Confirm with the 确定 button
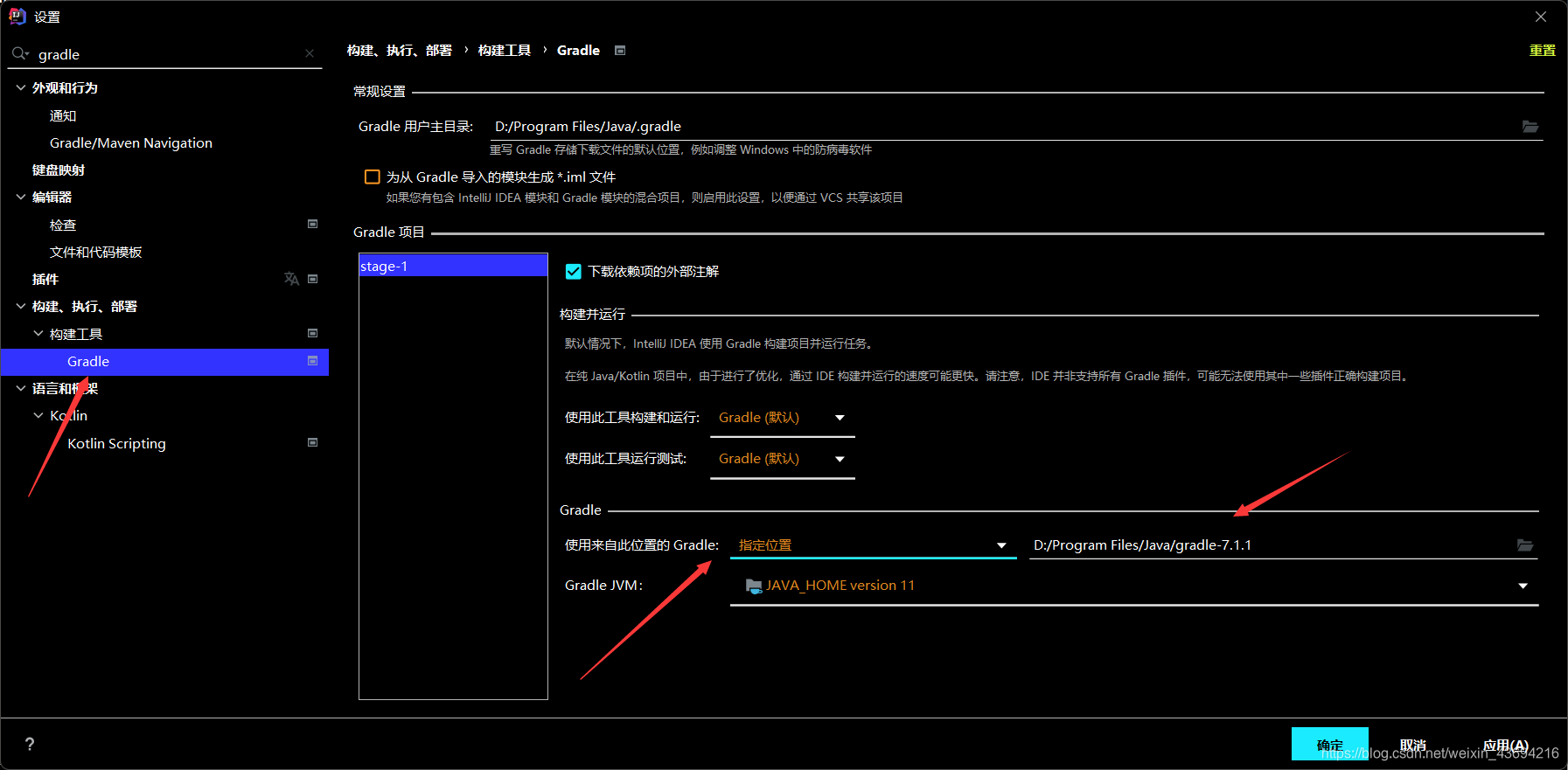Screen dimensions: 1568x770 point(1330,745)
